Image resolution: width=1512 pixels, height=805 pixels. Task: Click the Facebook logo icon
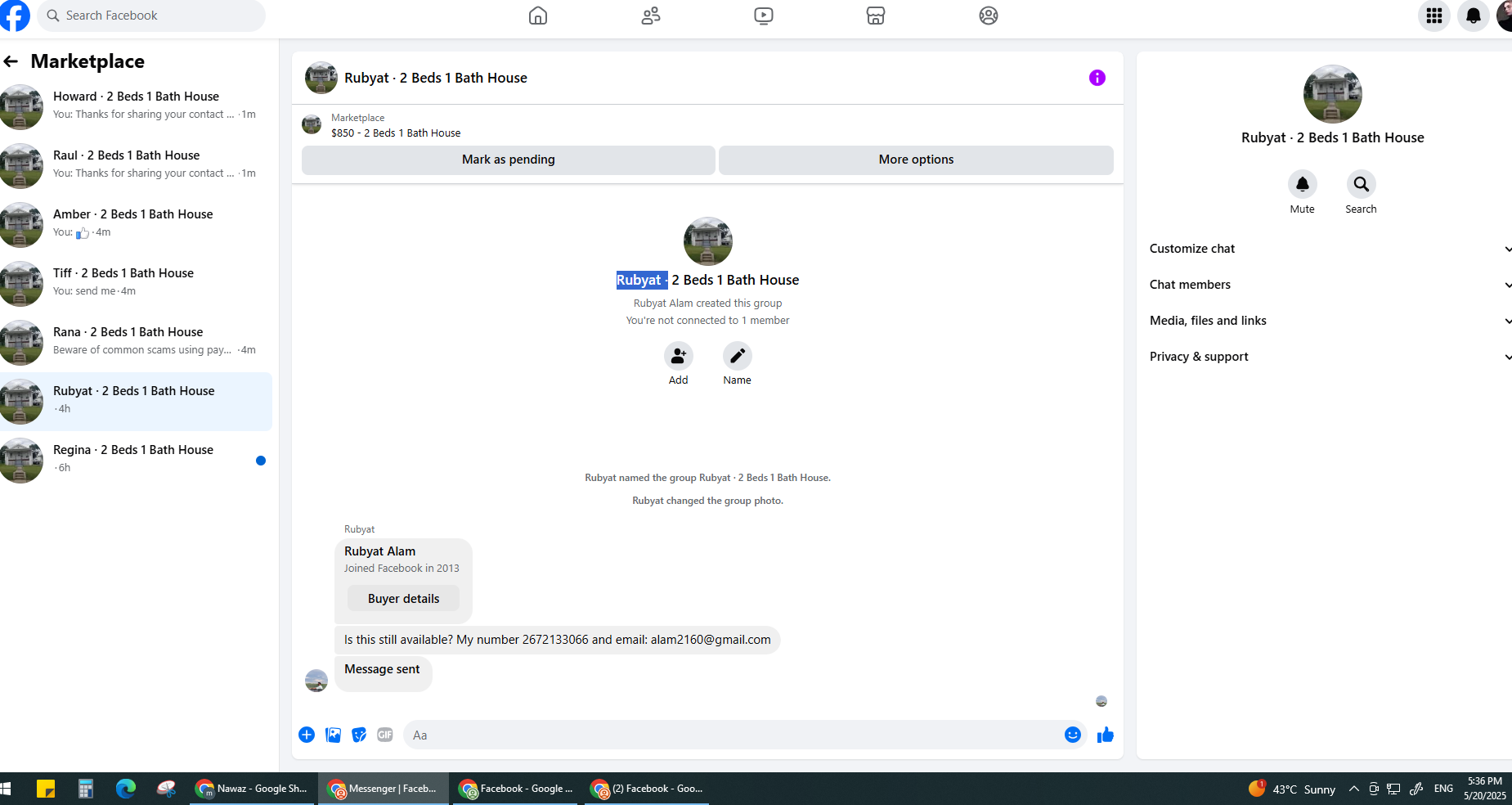pos(14,16)
